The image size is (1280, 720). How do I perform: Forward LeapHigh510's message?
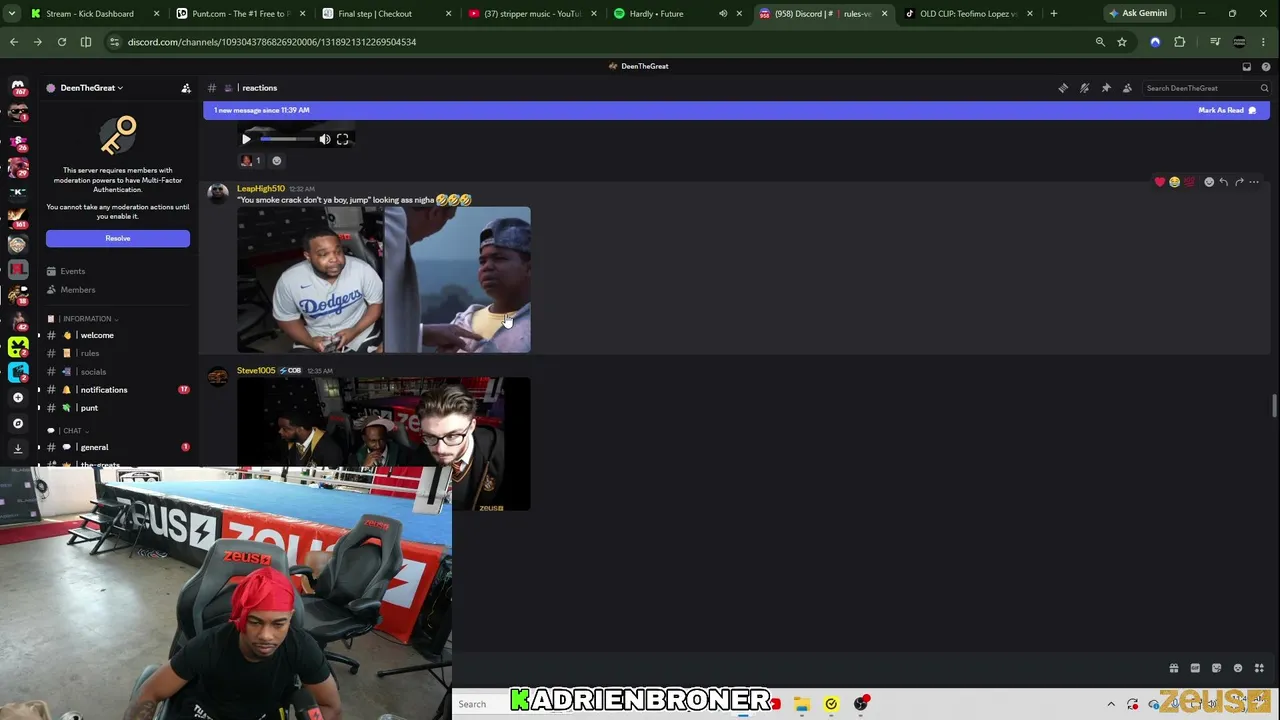1239,182
